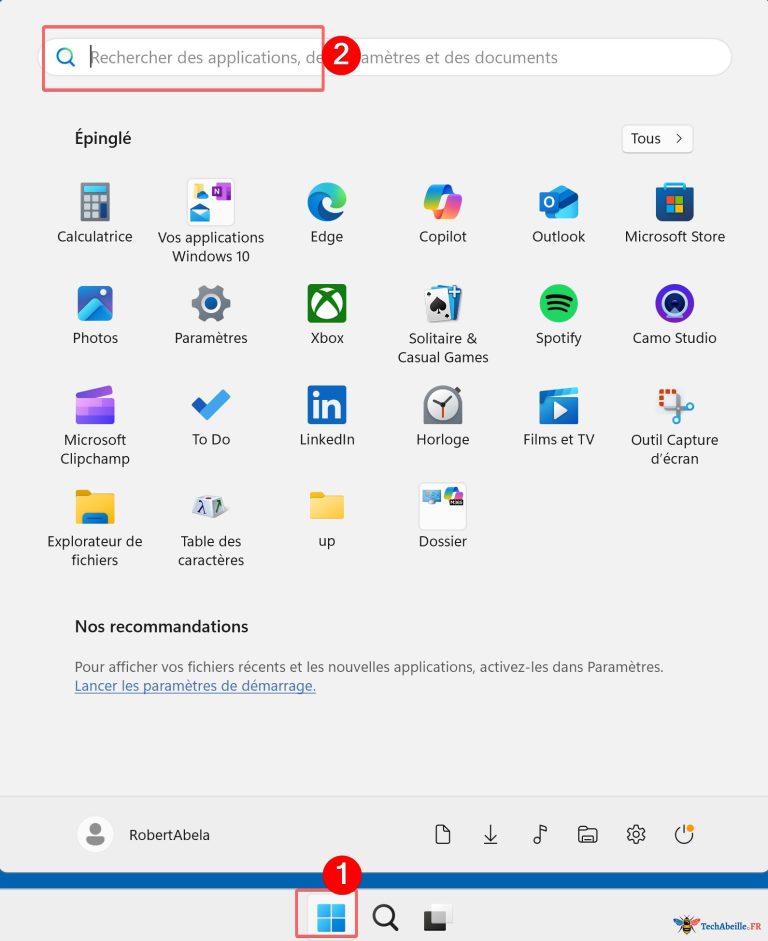Launch Microsoft Edge
Image resolution: width=768 pixels, height=941 pixels.
[x=327, y=213]
